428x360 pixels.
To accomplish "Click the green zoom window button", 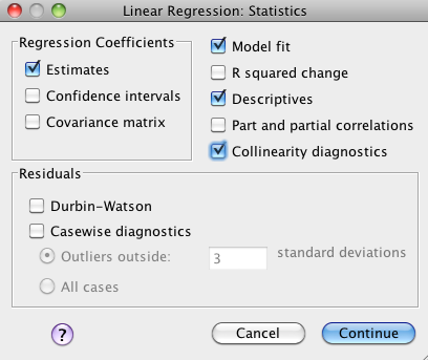I will click(59, 11).
